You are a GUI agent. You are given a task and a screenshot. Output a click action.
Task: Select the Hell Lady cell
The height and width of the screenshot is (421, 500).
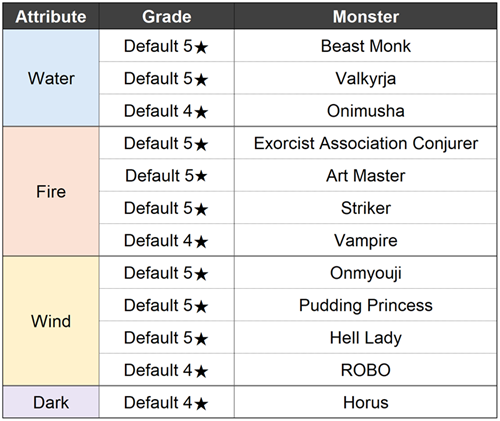[x=366, y=337]
